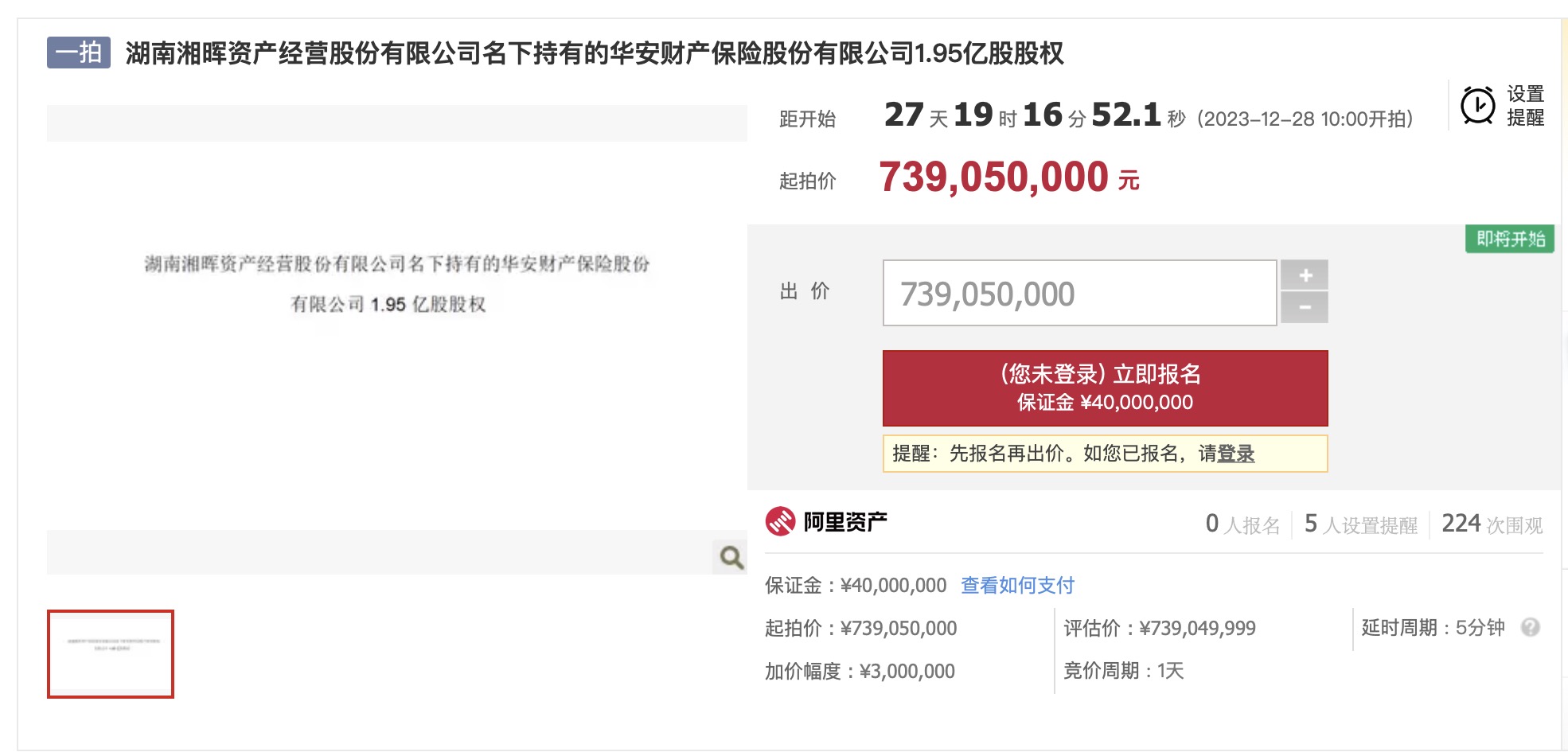Click the 0 人报名 registration count
Screen dimensions: 1568x756
click(x=1242, y=524)
